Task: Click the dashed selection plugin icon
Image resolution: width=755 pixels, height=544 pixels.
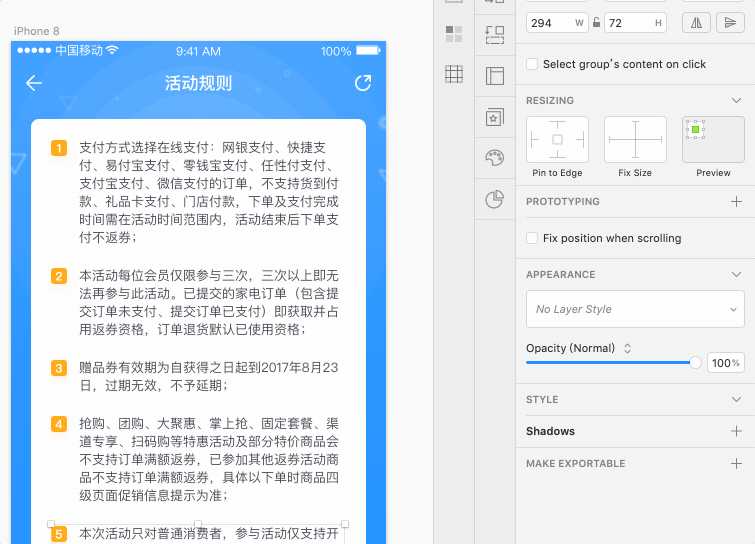Action: [x=494, y=35]
